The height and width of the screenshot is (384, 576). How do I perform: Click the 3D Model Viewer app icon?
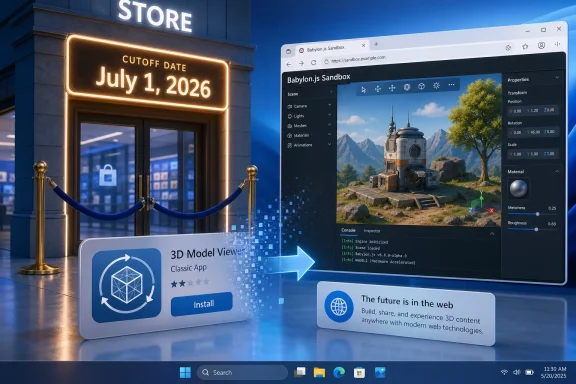click(126, 285)
